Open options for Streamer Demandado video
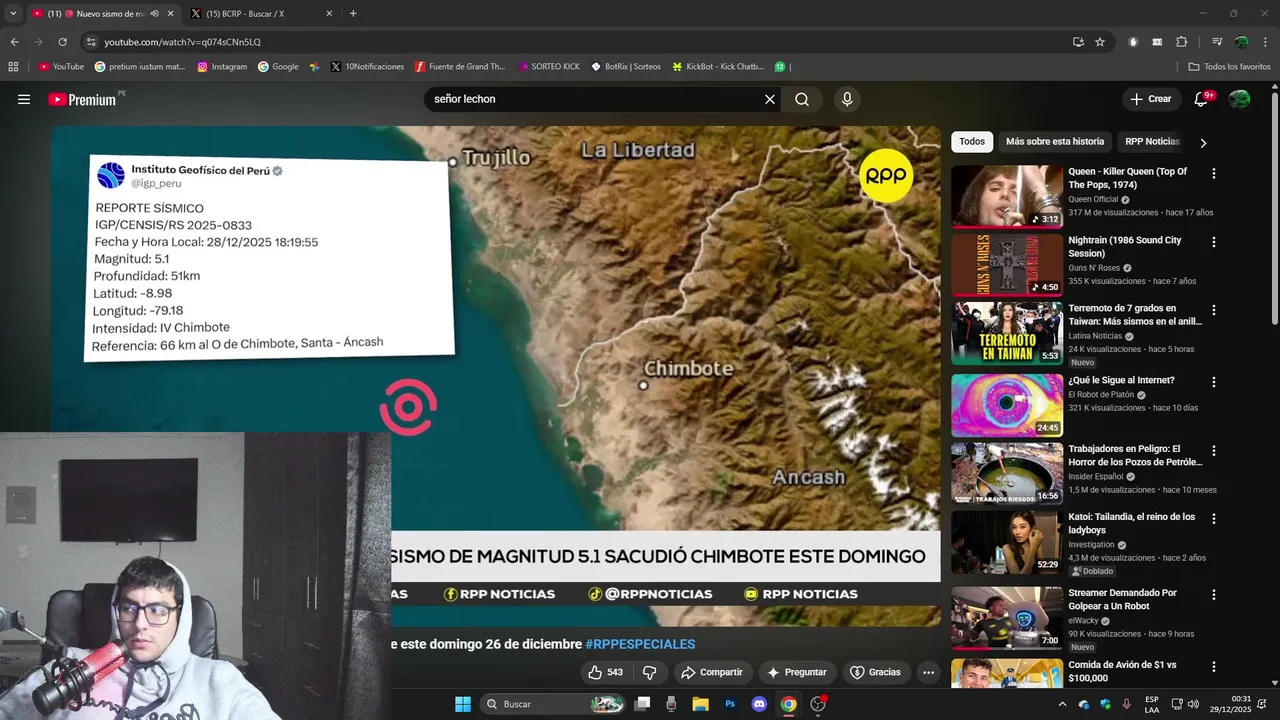1280x720 pixels. [1214, 595]
